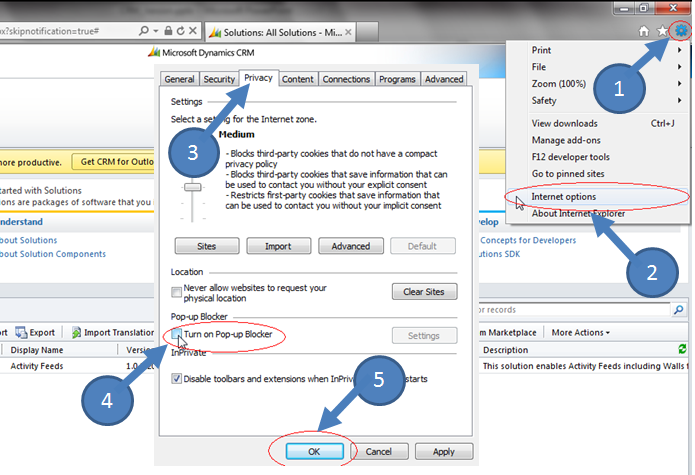This screenshot has width=695, height=475.
Task: Open Pop-up Blocker Settings button
Action: [x=424, y=335]
